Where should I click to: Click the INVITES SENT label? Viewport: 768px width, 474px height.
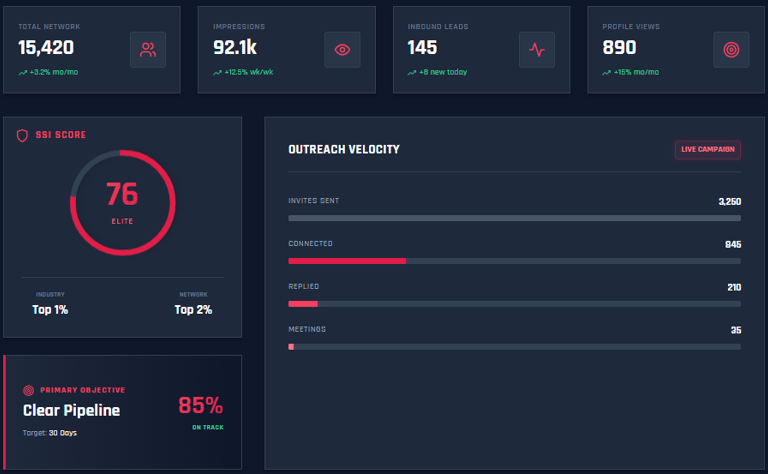point(313,201)
